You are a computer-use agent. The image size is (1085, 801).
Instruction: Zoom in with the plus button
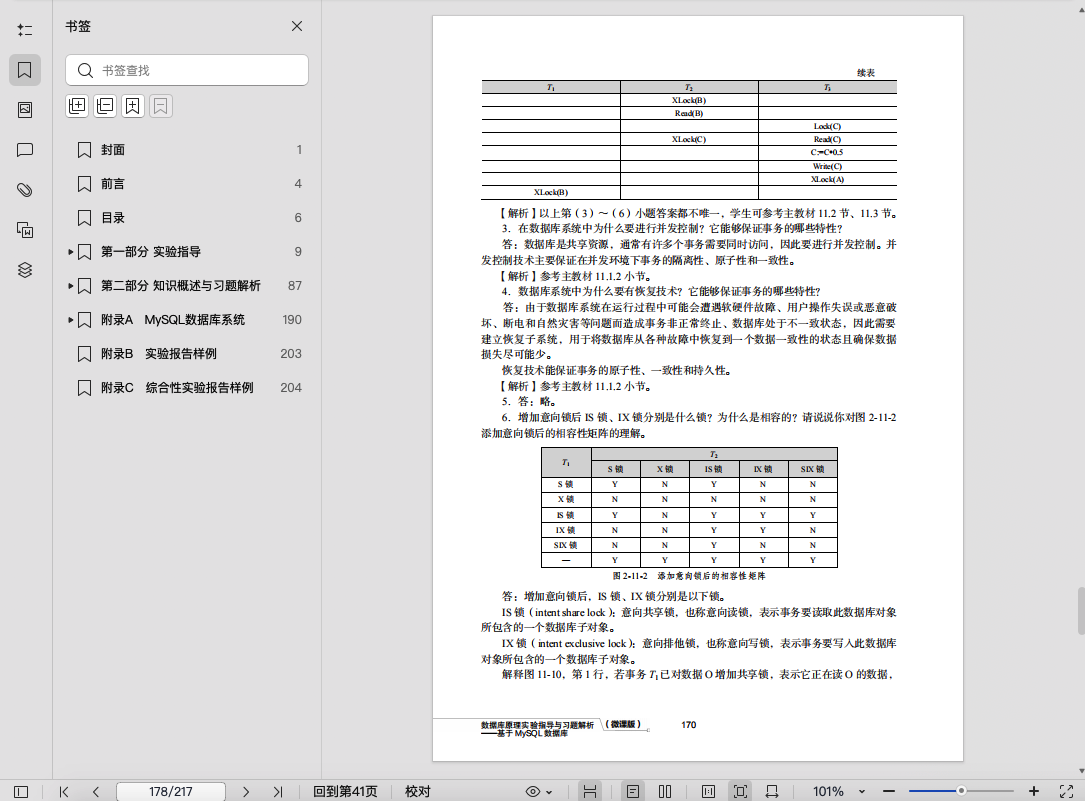click(x=1034, y=791)
